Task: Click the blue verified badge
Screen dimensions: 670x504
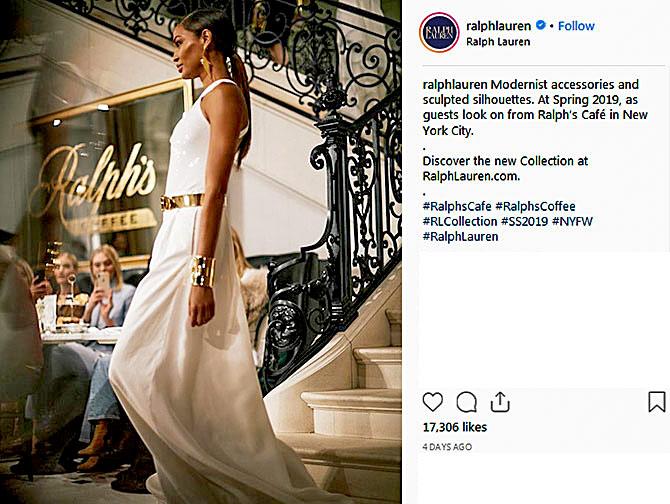Action: point(541,25)
